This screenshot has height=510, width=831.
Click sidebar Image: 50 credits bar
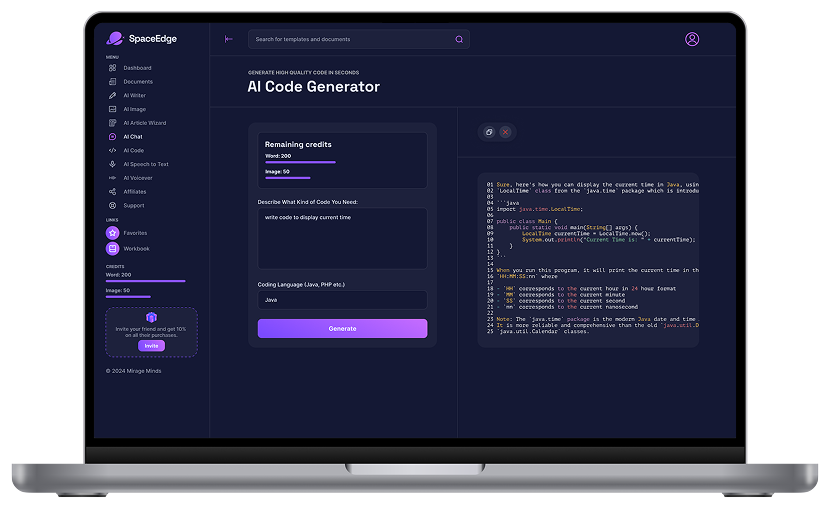click(x=128, y=297)
